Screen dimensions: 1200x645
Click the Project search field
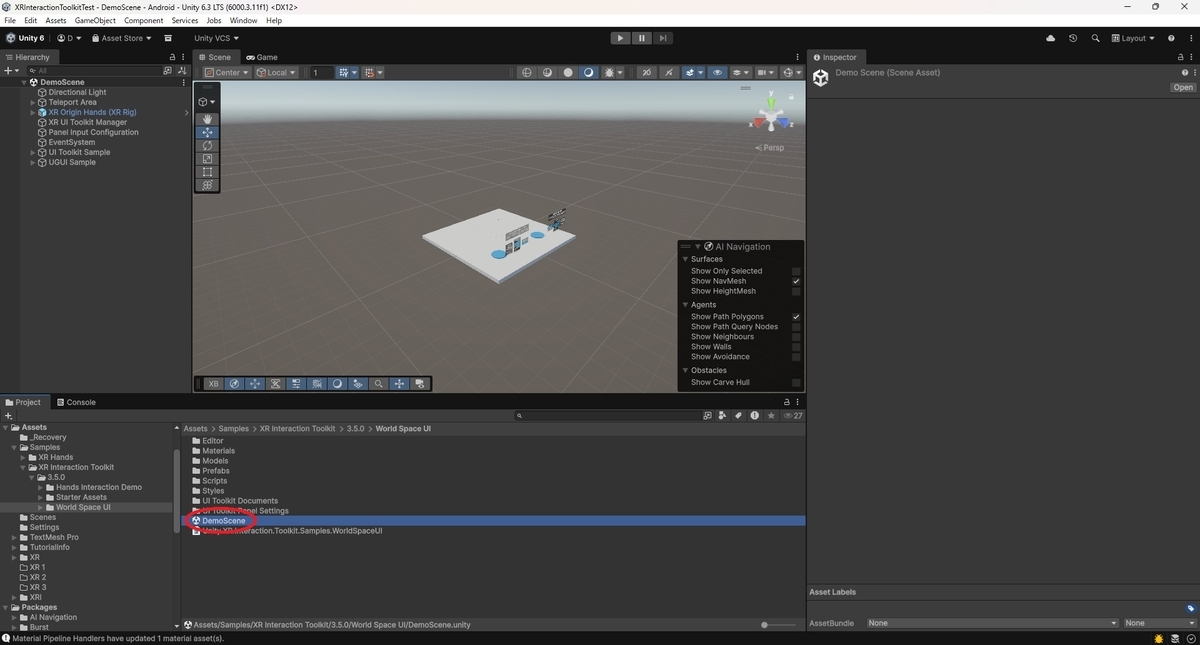tap(609, 415)
